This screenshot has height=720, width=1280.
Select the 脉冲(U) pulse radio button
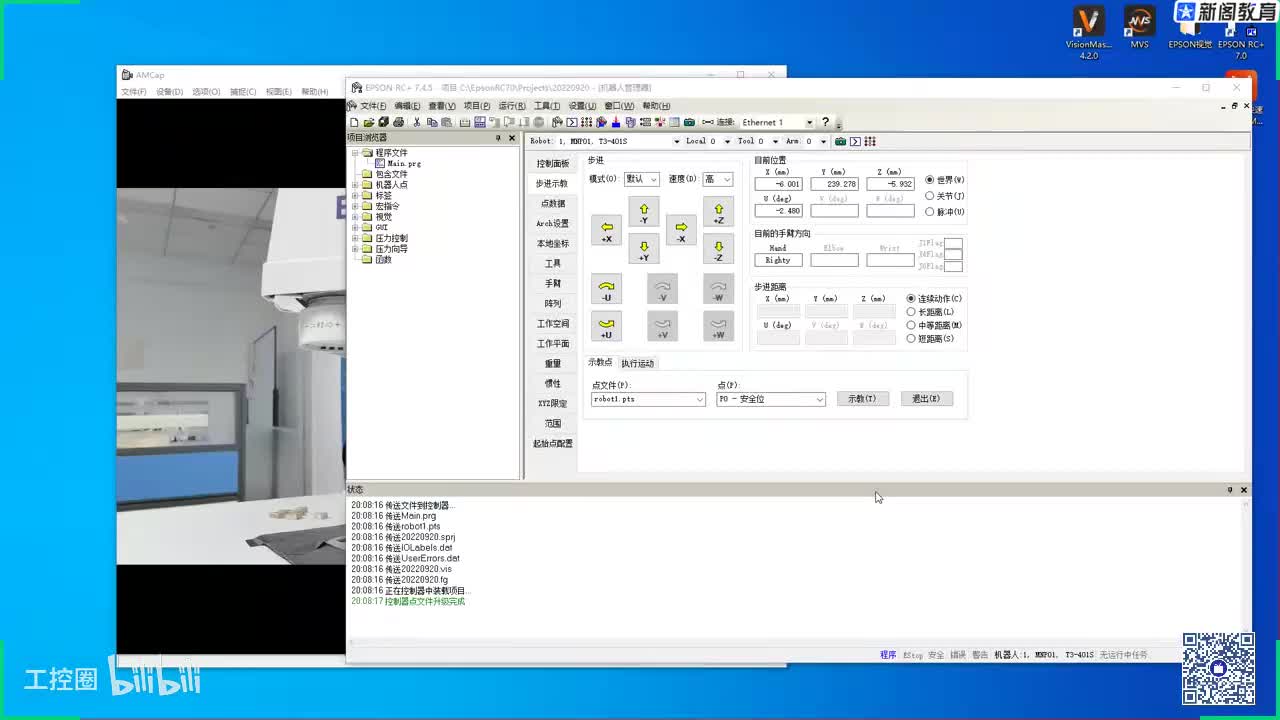[x=930, y=212]
